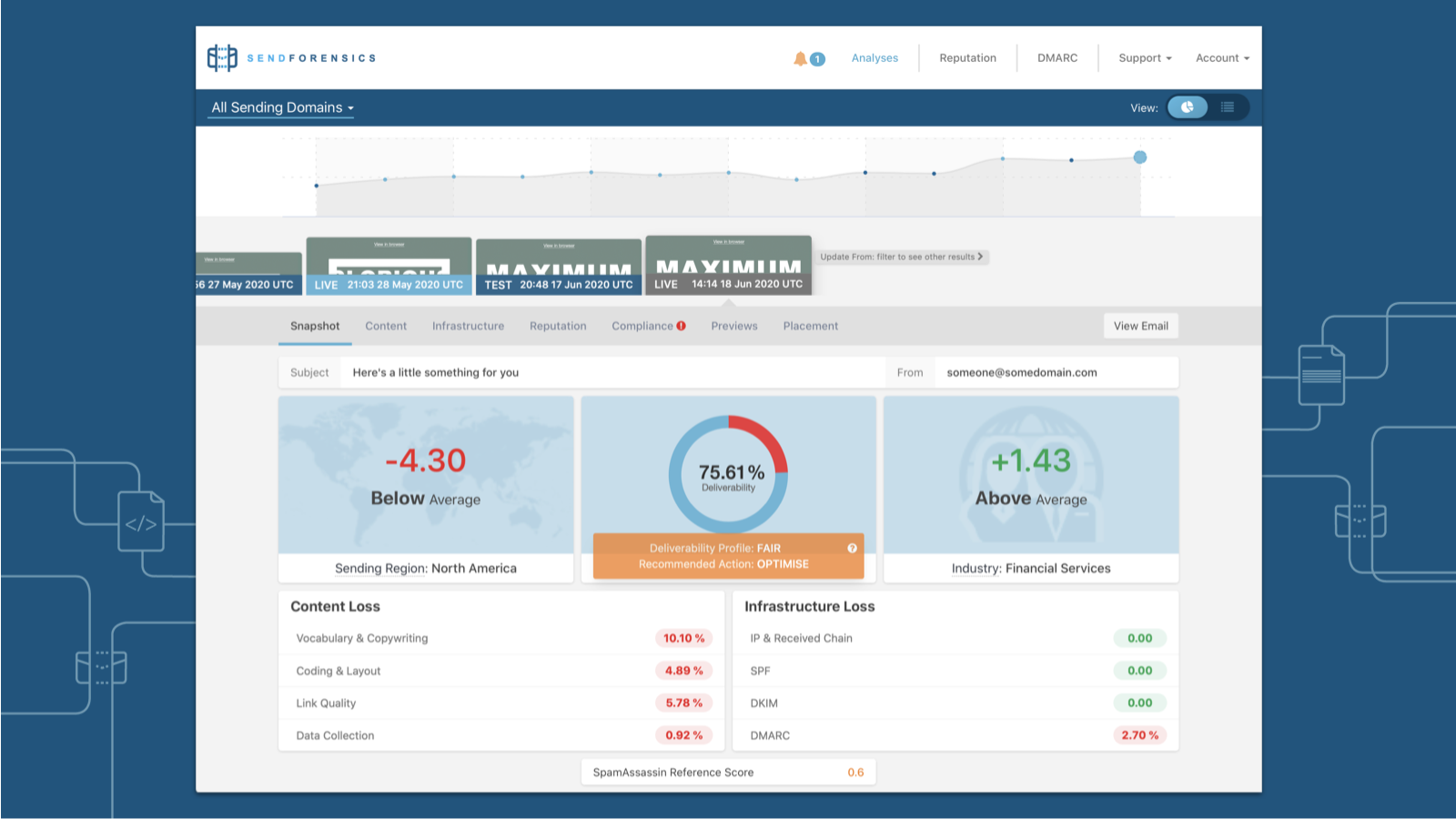Viewport: 1456px width, 819px height.
Task: Toggle the View switch to list mode
Action: point(1228,107)
